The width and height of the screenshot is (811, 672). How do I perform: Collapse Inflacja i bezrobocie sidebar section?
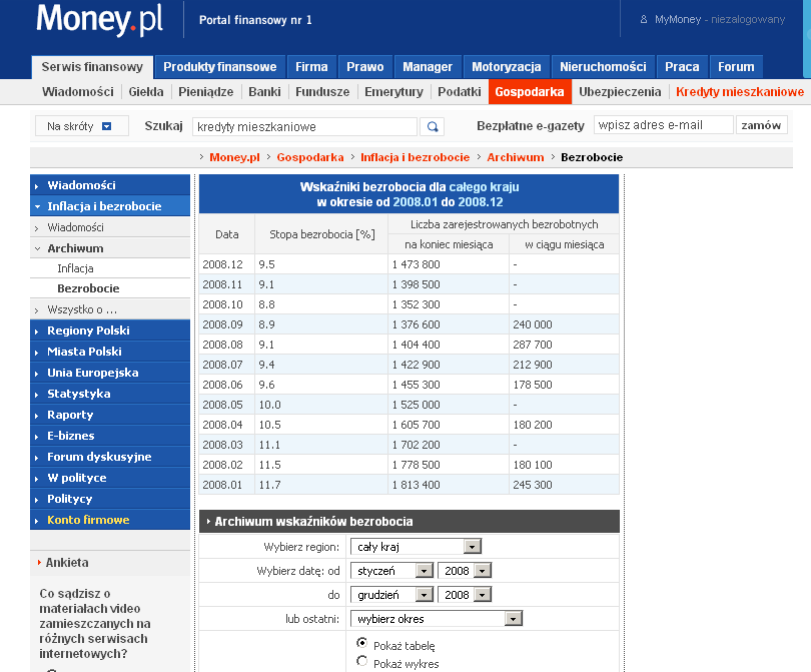coord(110,206)
